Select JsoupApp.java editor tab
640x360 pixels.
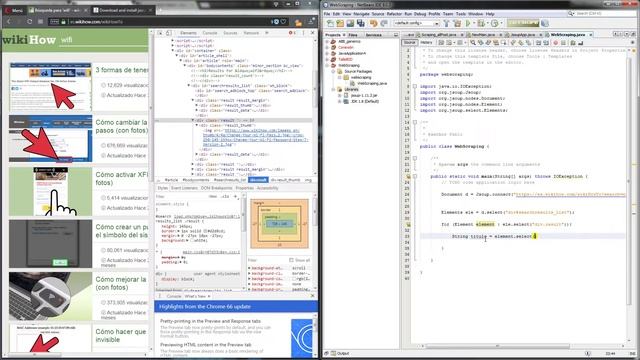point(523,35)
